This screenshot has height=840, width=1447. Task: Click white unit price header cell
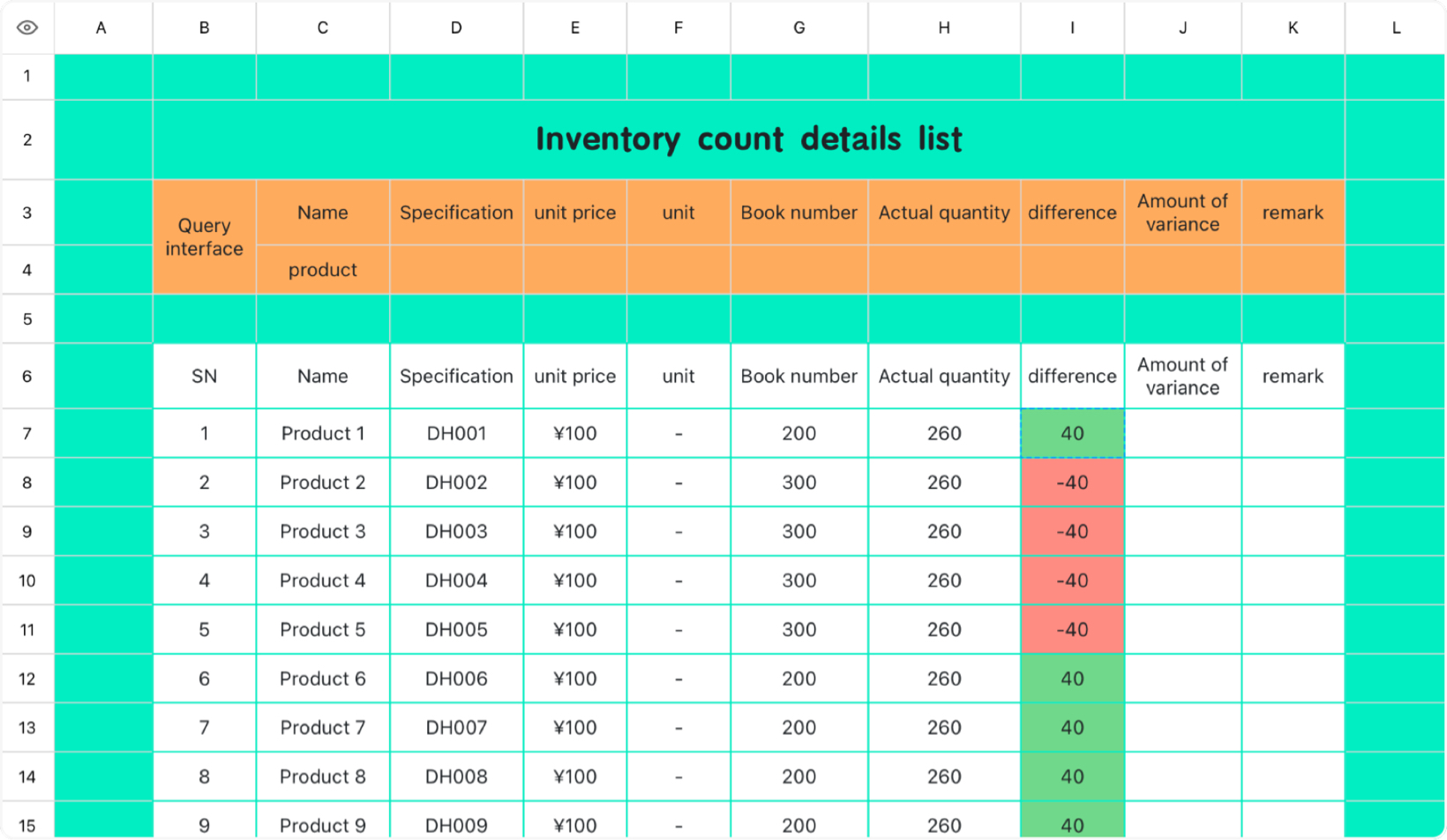575,376
